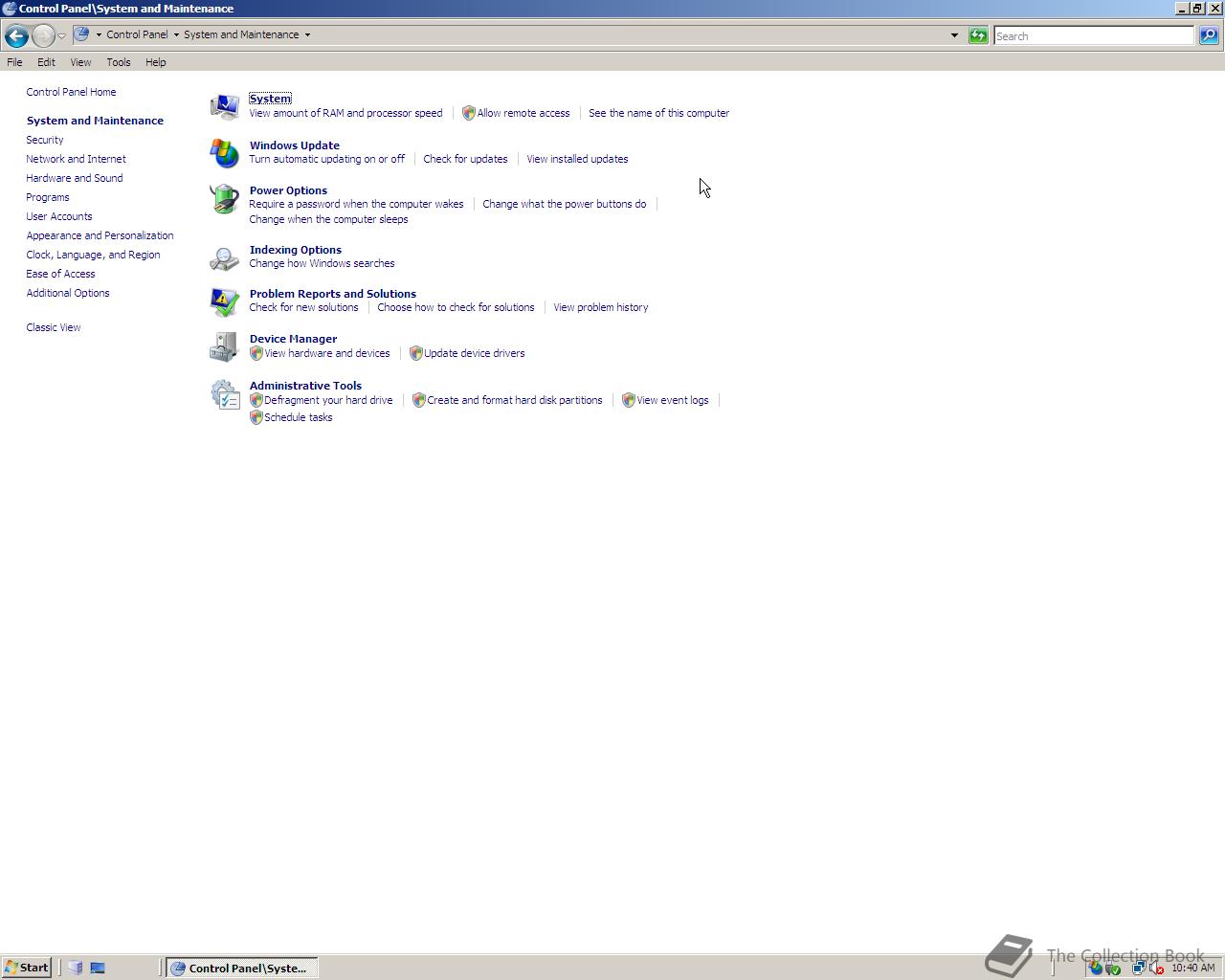This screenshot has width=1225, height=980.
Task: Open the Tools menu
Action: tap(119, 62)
